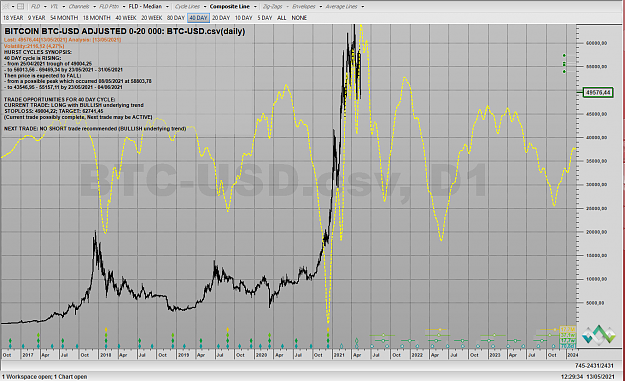Open the FLD Fitto dropdown arrow
The height and width of the screenshot is (381, 625).
[124, 6]
